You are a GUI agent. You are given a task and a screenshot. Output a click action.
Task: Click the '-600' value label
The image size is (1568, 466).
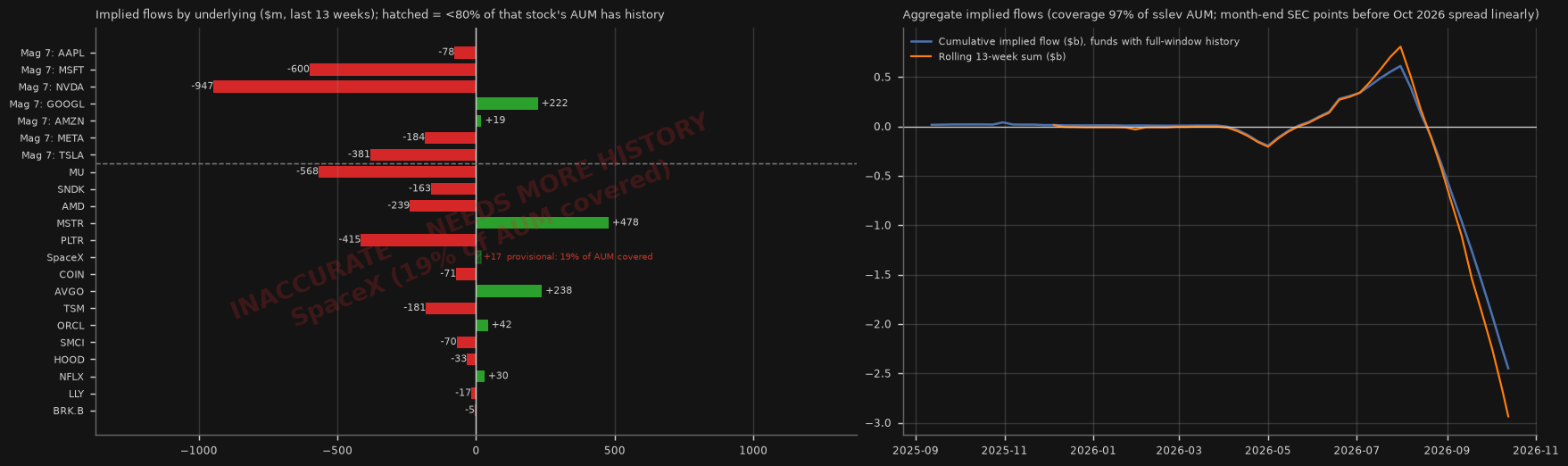pos(298,70)
